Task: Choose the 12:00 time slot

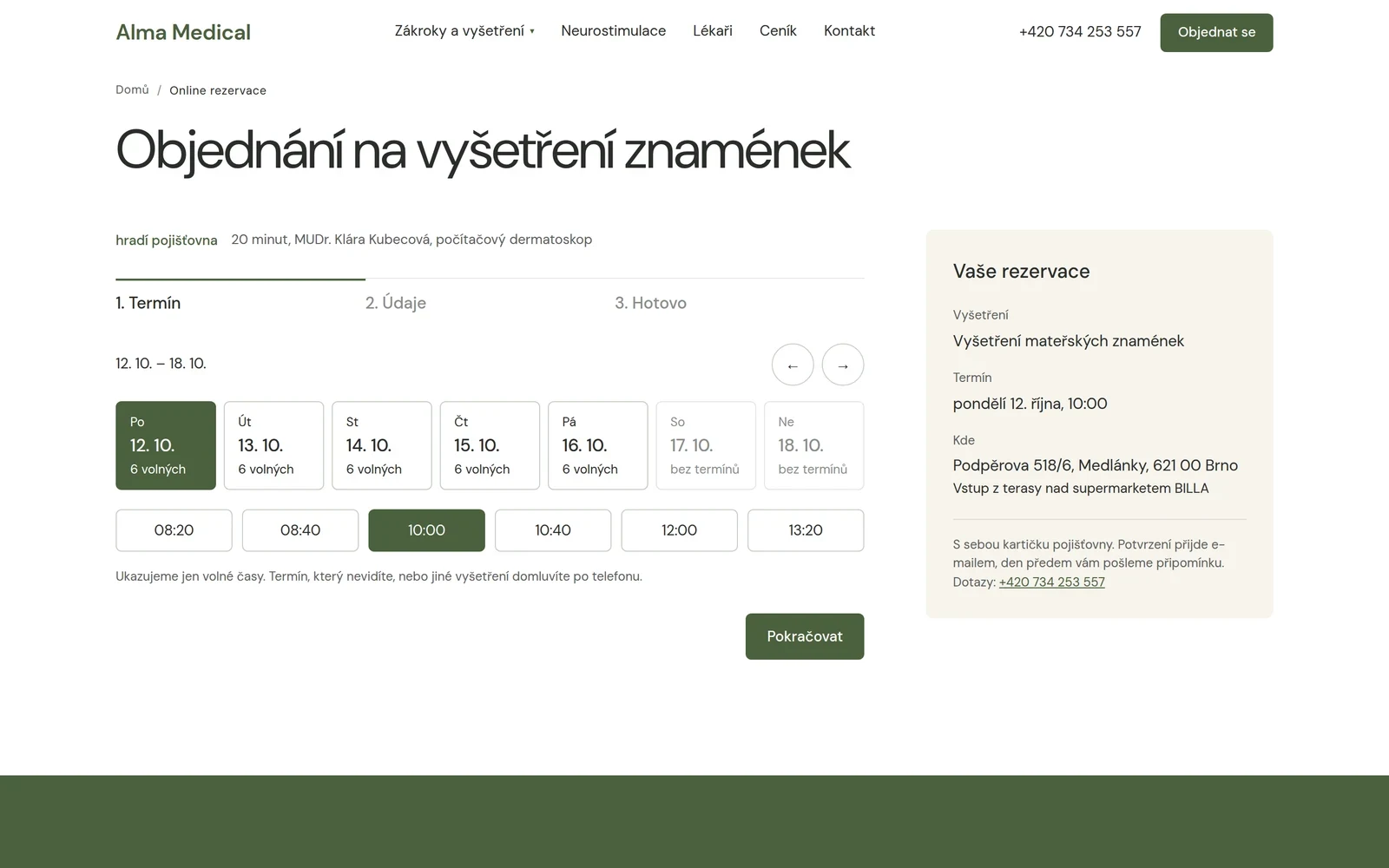Action: click(x=679, y=530)
